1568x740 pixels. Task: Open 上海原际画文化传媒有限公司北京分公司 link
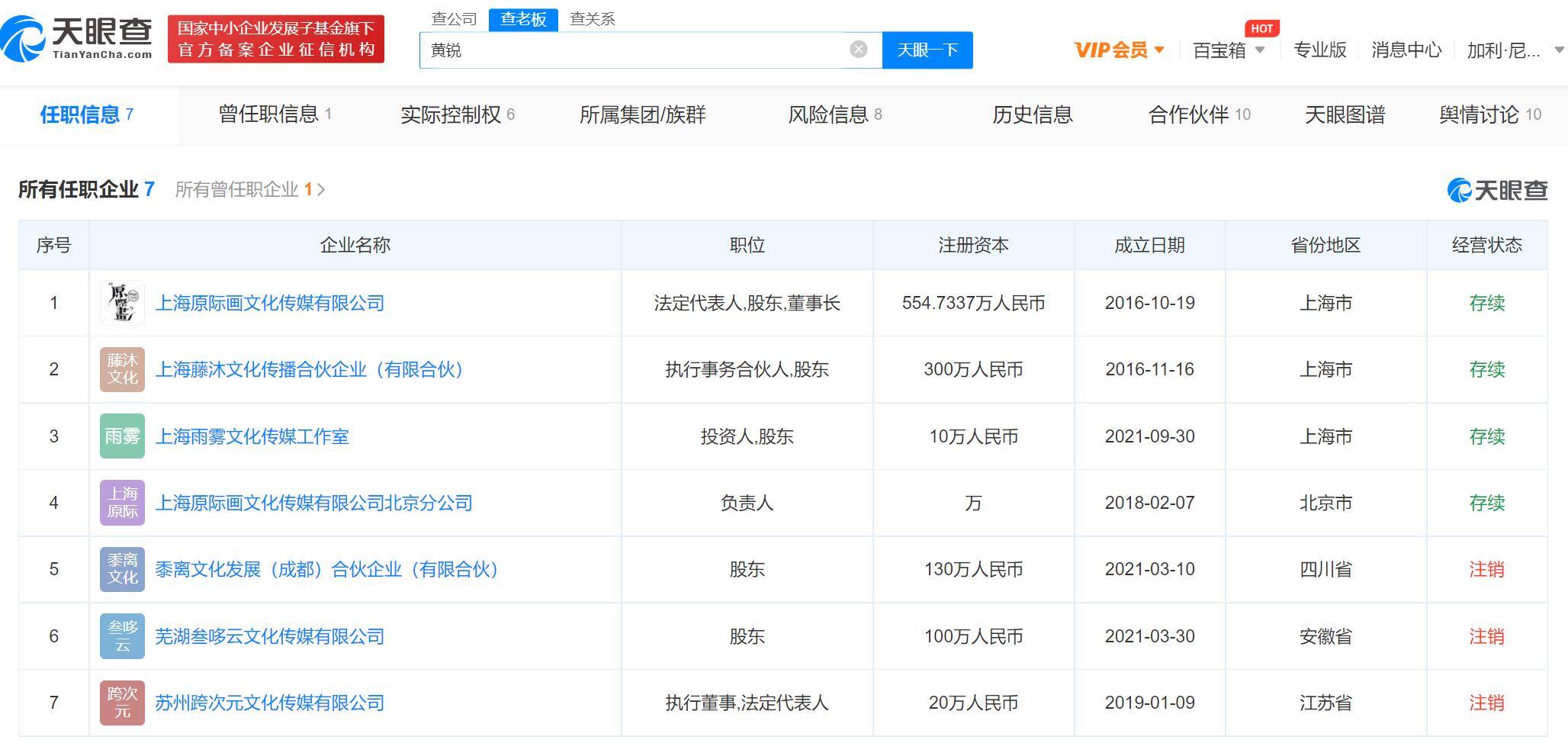[x=313, y=503]
